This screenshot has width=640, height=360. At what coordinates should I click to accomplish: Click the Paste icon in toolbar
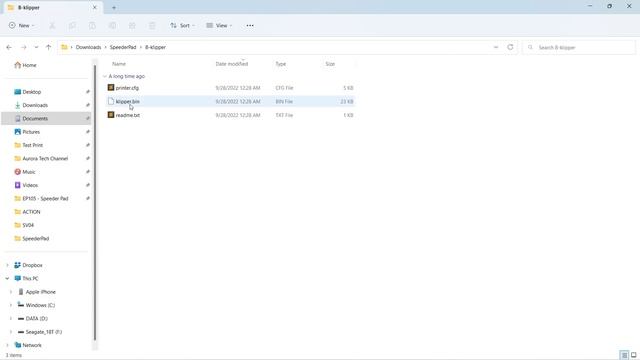click(x=92, y=25)
